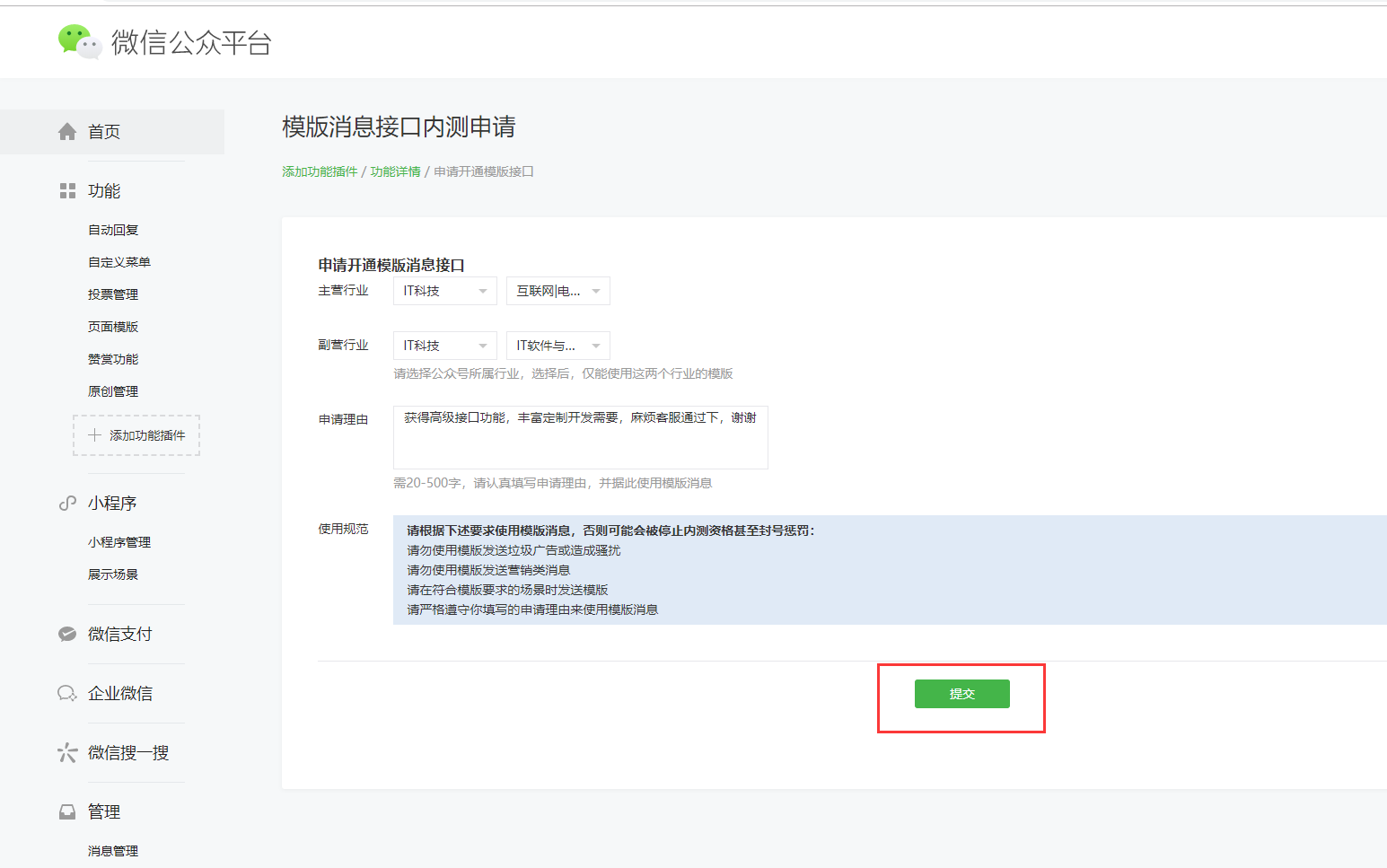Click the home icon beside 首页
Screen dimensions: 1387x868
coord(67,132)
